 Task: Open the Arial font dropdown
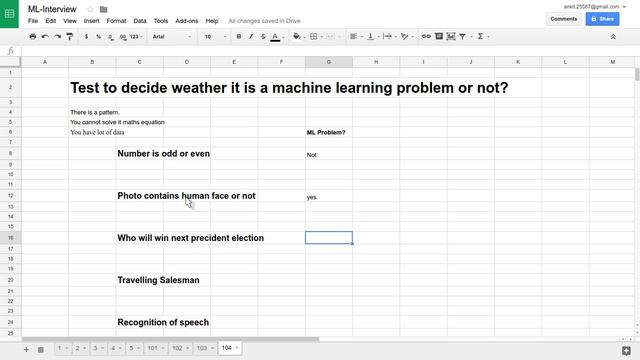pos(171,37)
